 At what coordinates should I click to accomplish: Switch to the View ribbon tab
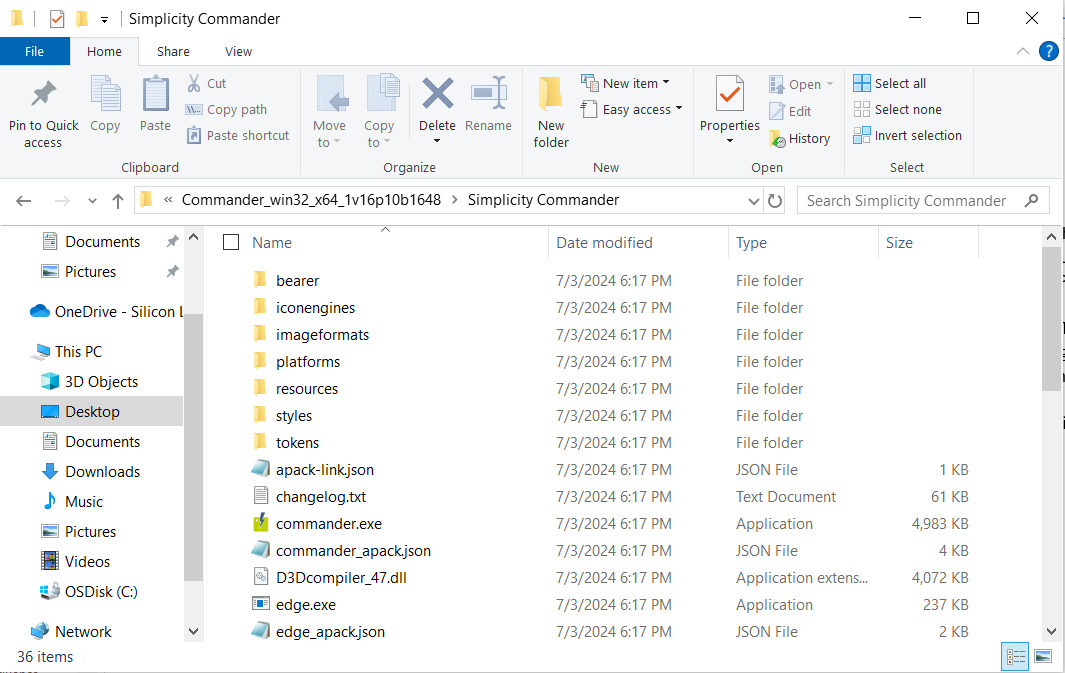pyautogui.click(x=238, y=52)
